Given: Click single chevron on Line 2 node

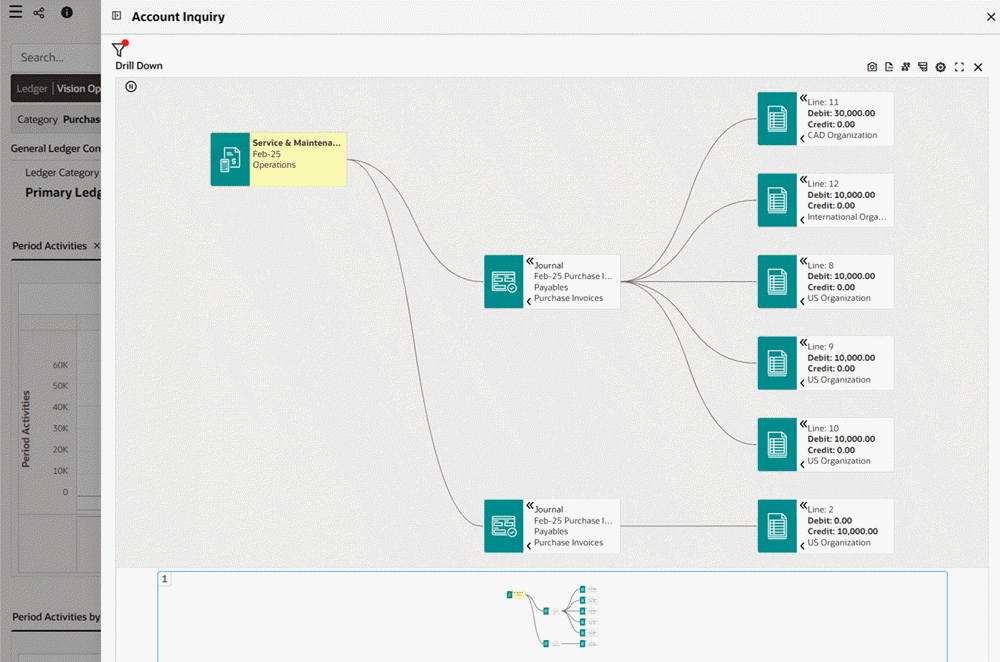Looking at the screenshot, I should [x=802, y=546].
